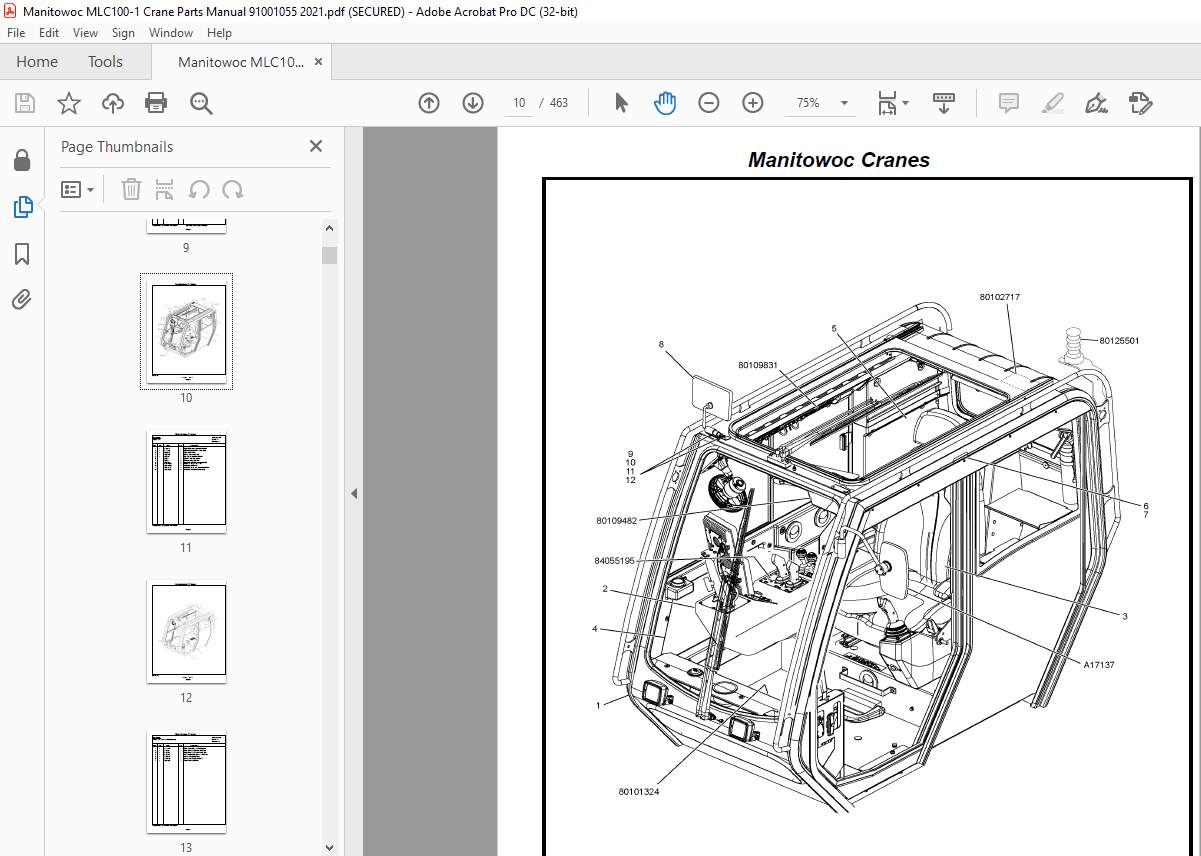Click the insert page break icon
The image size is (1201, 856).
tap(165, 189)
